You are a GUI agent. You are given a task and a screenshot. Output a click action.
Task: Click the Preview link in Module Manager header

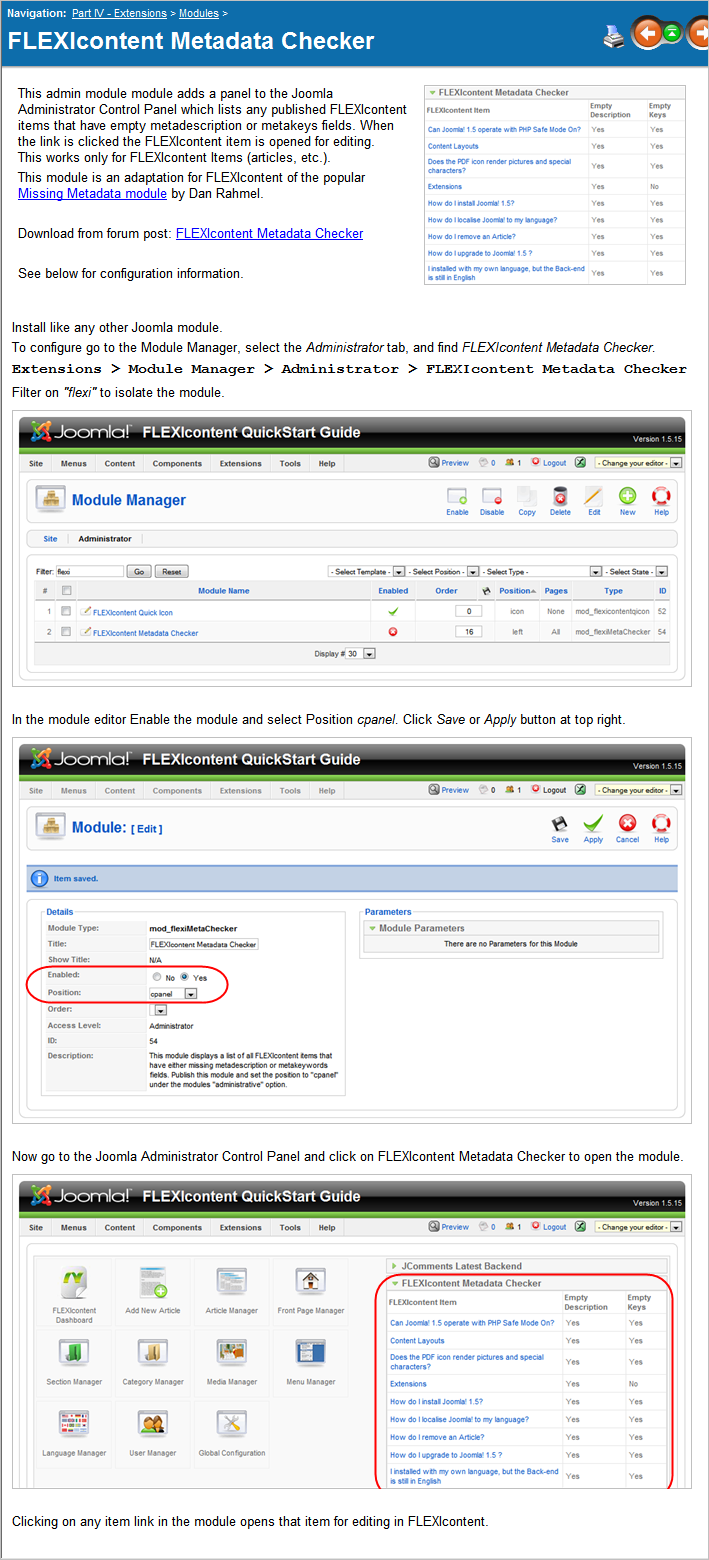[x=455, y=463]
